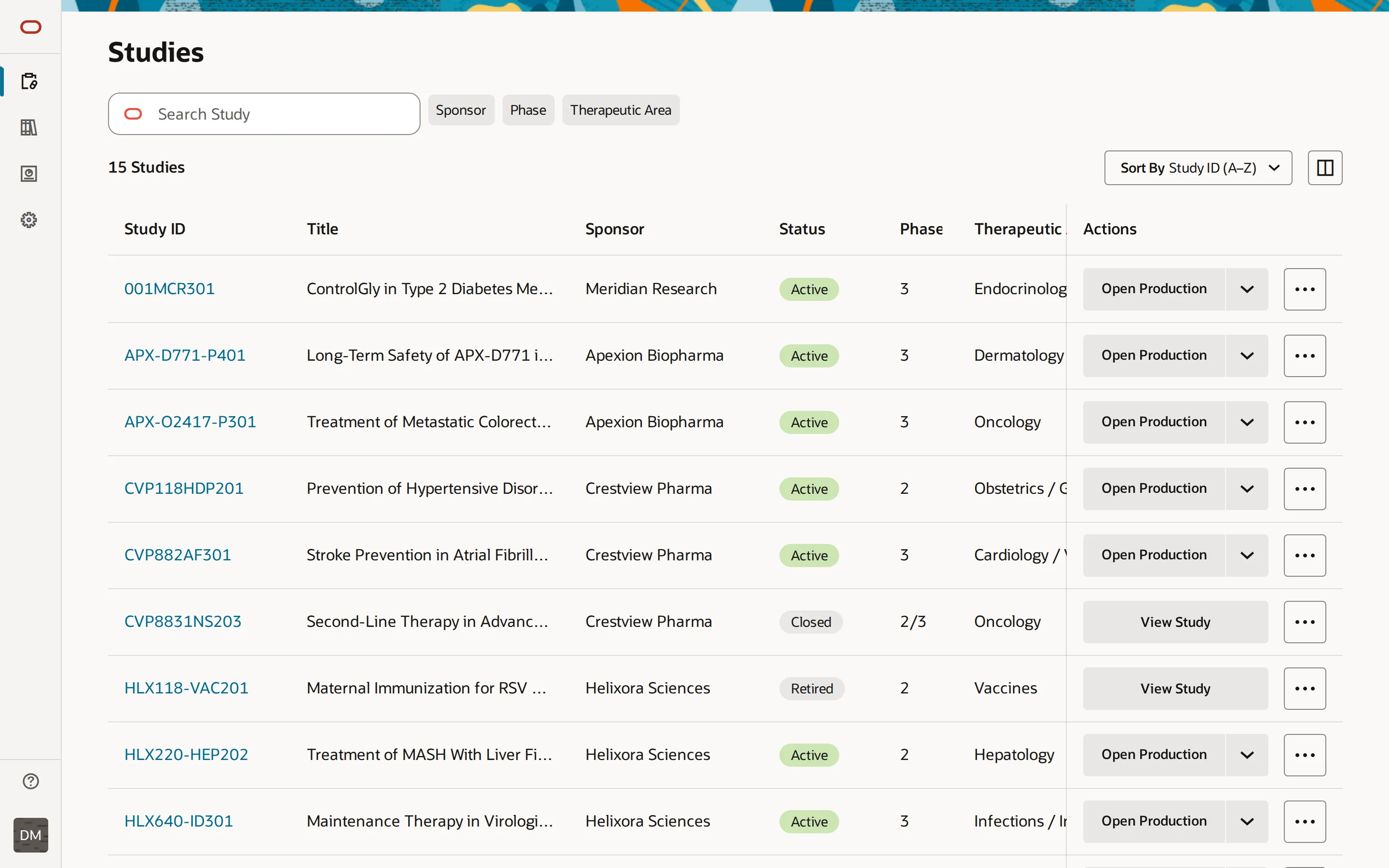
Task: Click the Title column header
Action: [x=322, y=229]
